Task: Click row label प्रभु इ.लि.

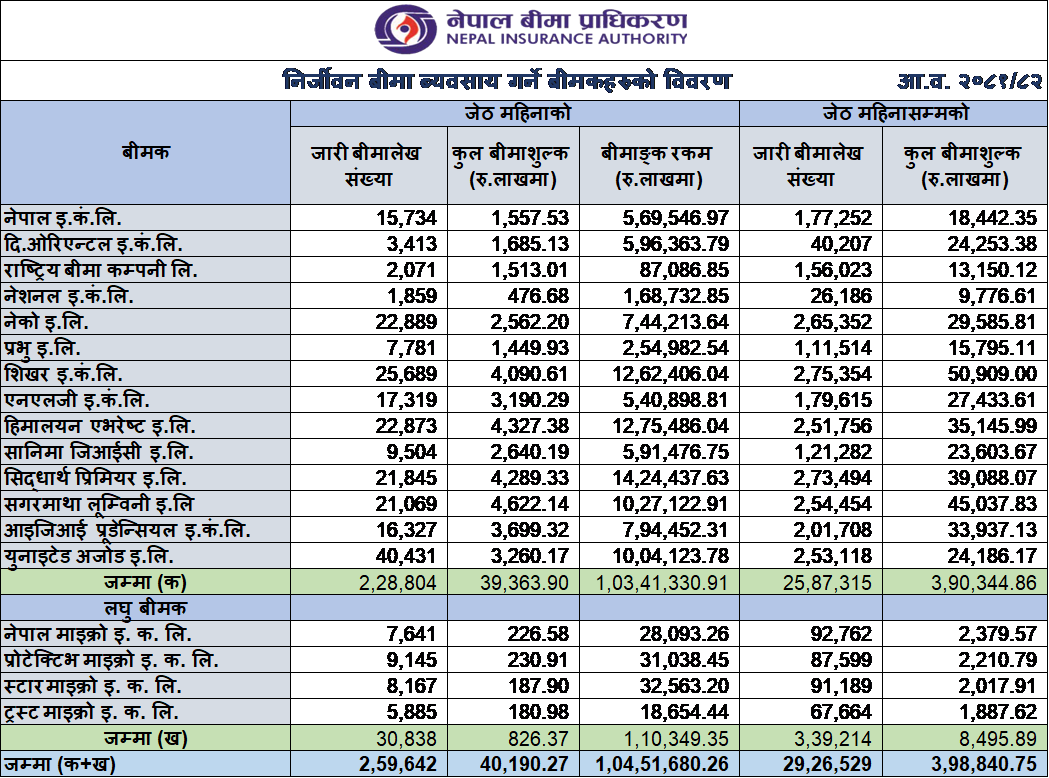Action: [42, 348]
